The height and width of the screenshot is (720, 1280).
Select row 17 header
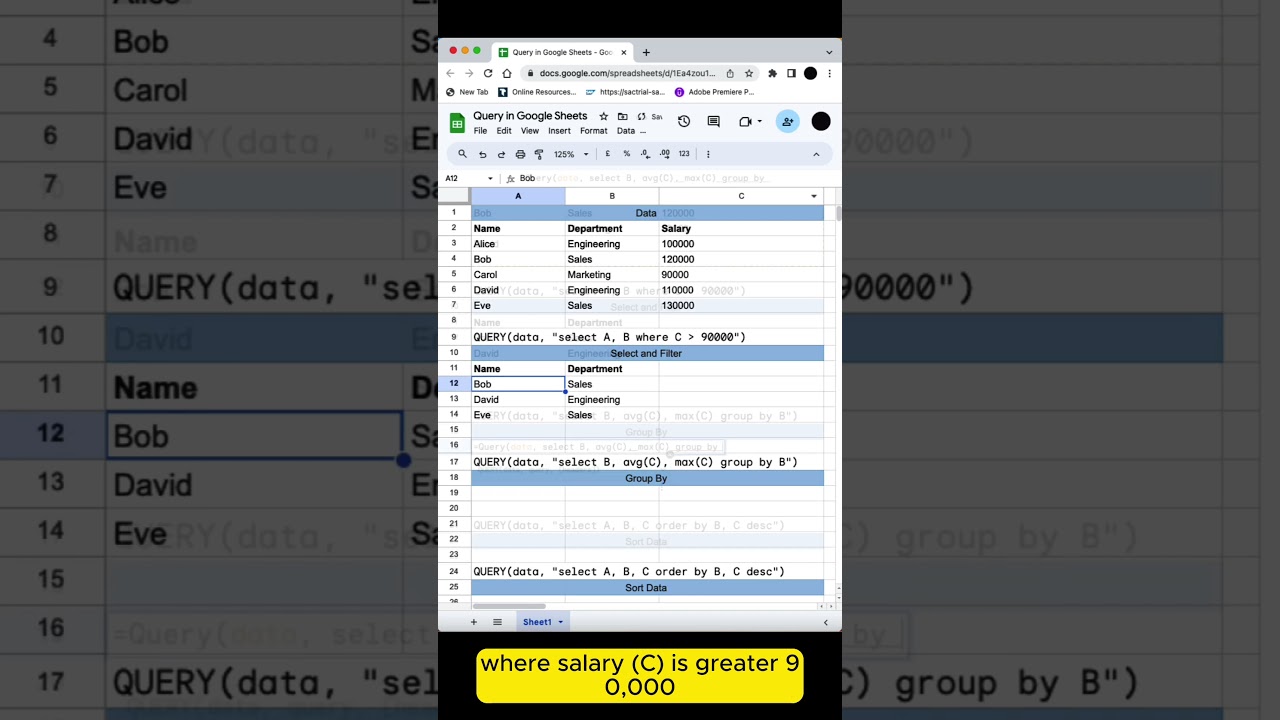pyautogui.click(x=454, y=462)
